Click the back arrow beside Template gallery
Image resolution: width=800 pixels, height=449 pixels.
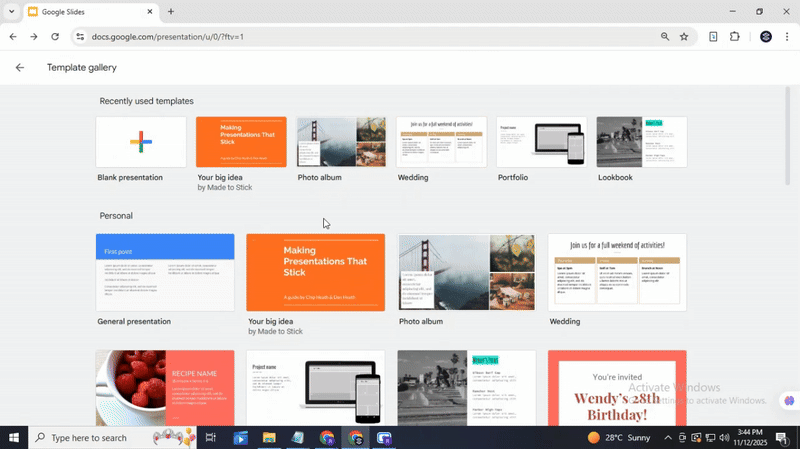(x=20, y=68)
